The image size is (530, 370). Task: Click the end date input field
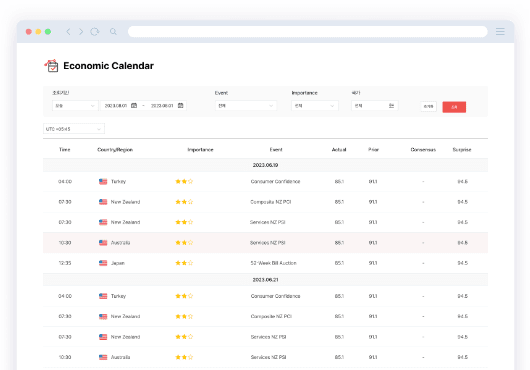click(x=162, y=106)
